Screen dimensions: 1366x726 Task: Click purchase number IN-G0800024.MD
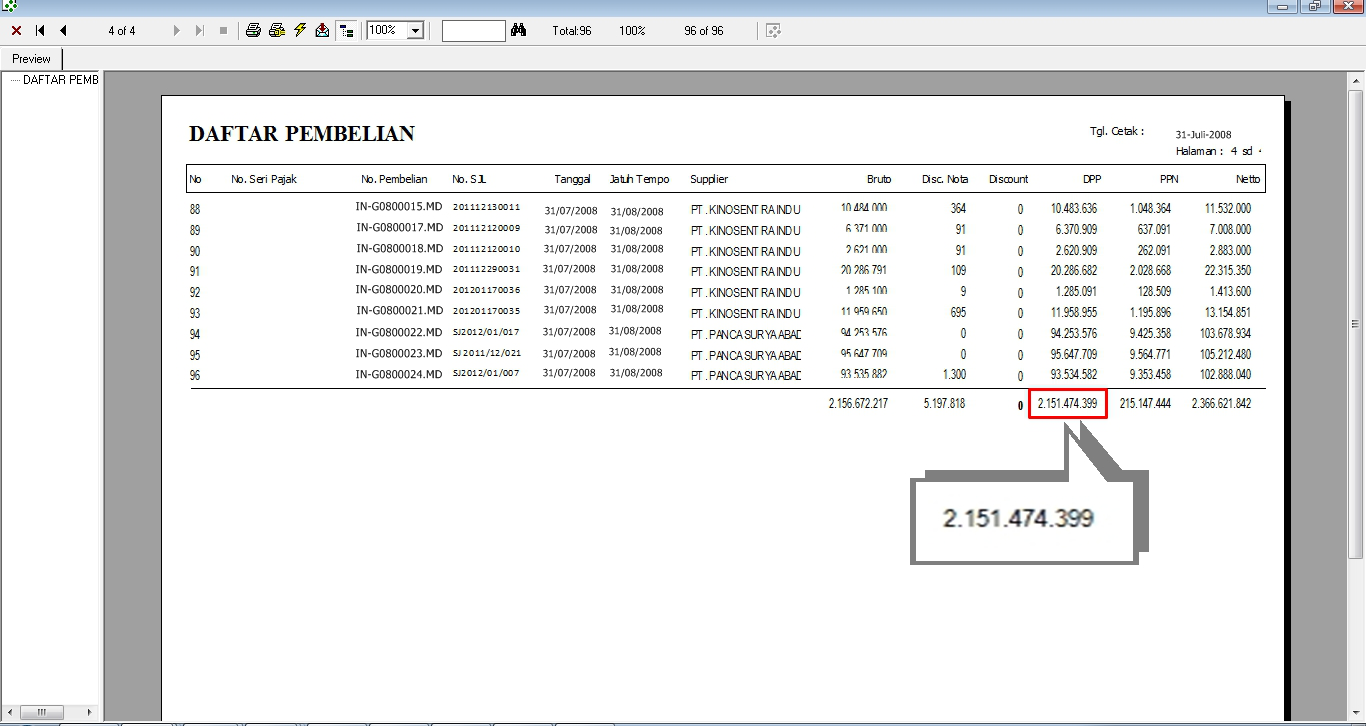point(399,374)
